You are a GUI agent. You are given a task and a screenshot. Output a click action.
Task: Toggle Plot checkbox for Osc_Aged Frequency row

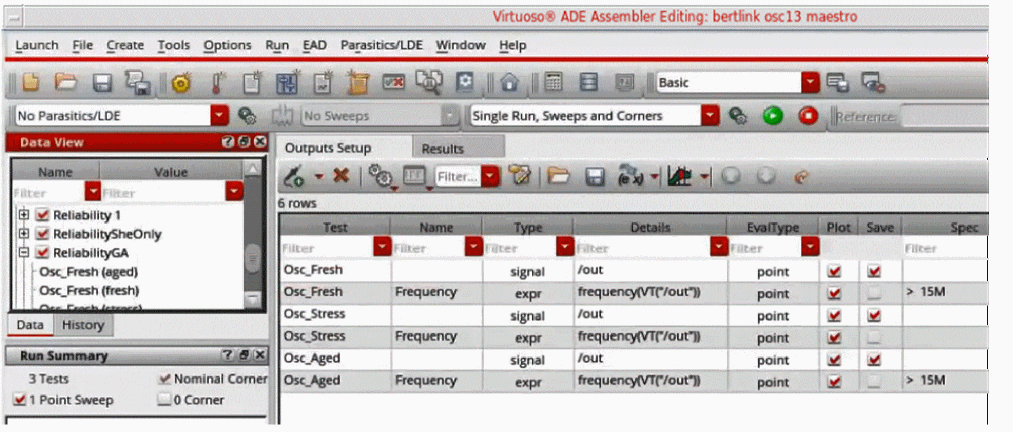pyautogui.click(x=834, y=382)
